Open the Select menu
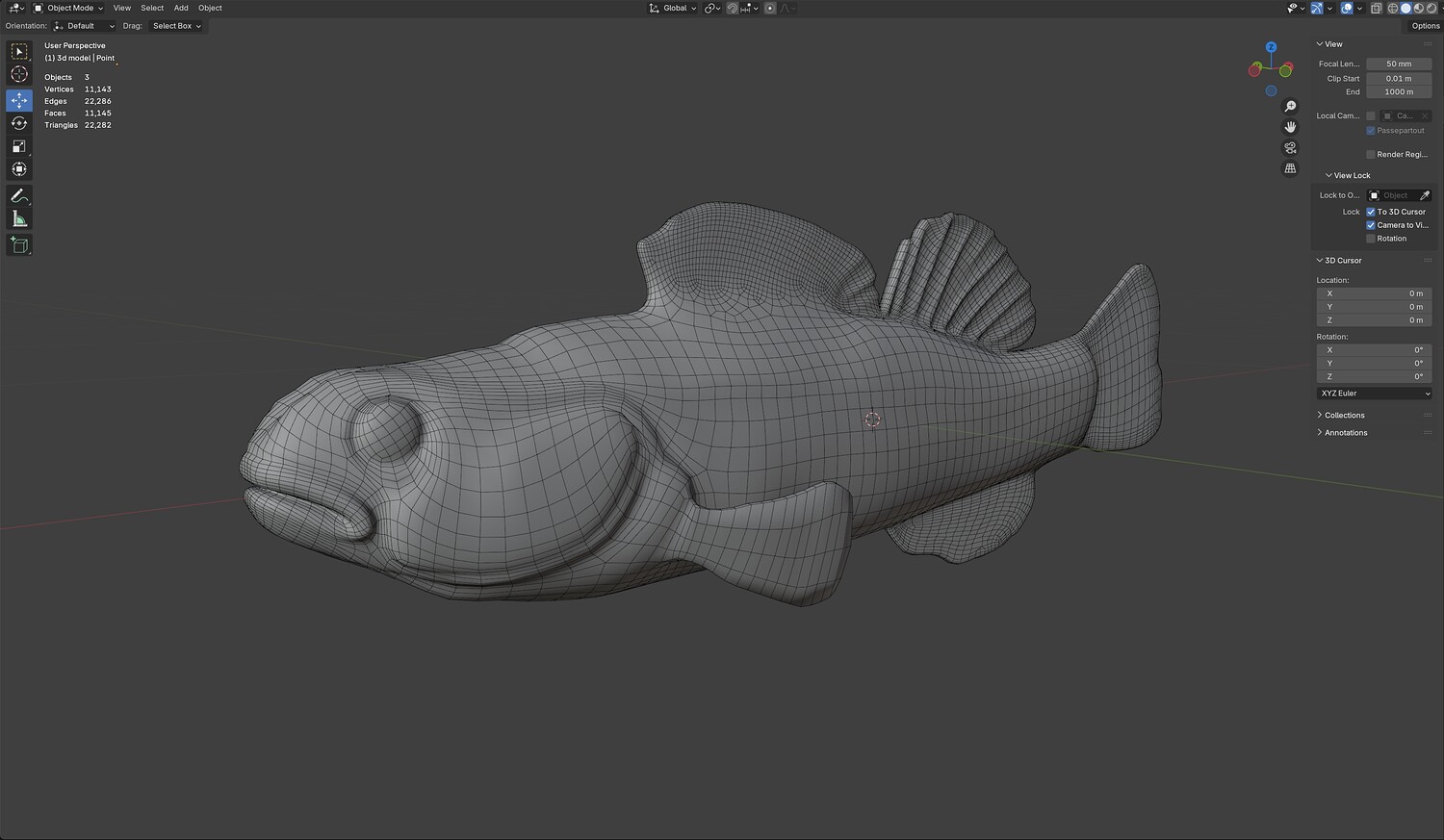Screen dimensions: 1444x840 (x=152, y=8)
